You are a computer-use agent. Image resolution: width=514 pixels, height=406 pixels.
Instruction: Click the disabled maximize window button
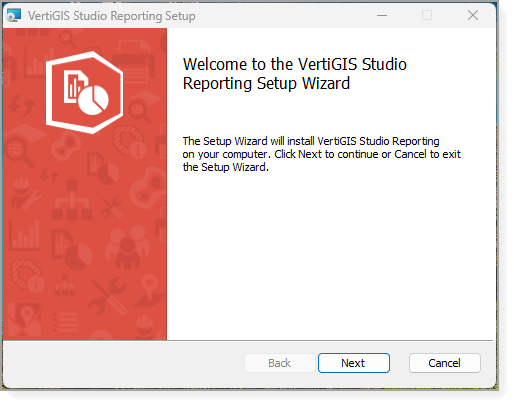coord(427,15)
